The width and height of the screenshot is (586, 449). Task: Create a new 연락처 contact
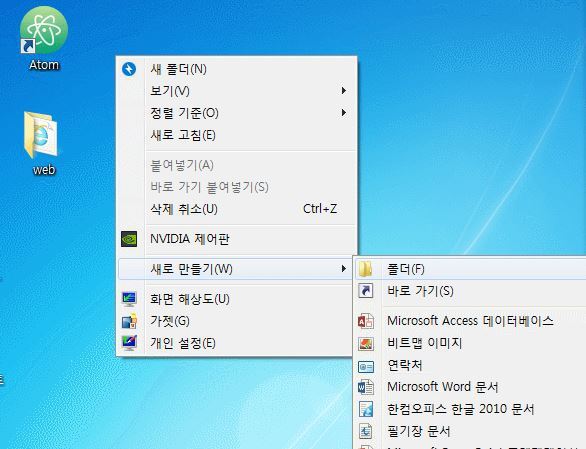pyautogui.click(x=470, y=365)
